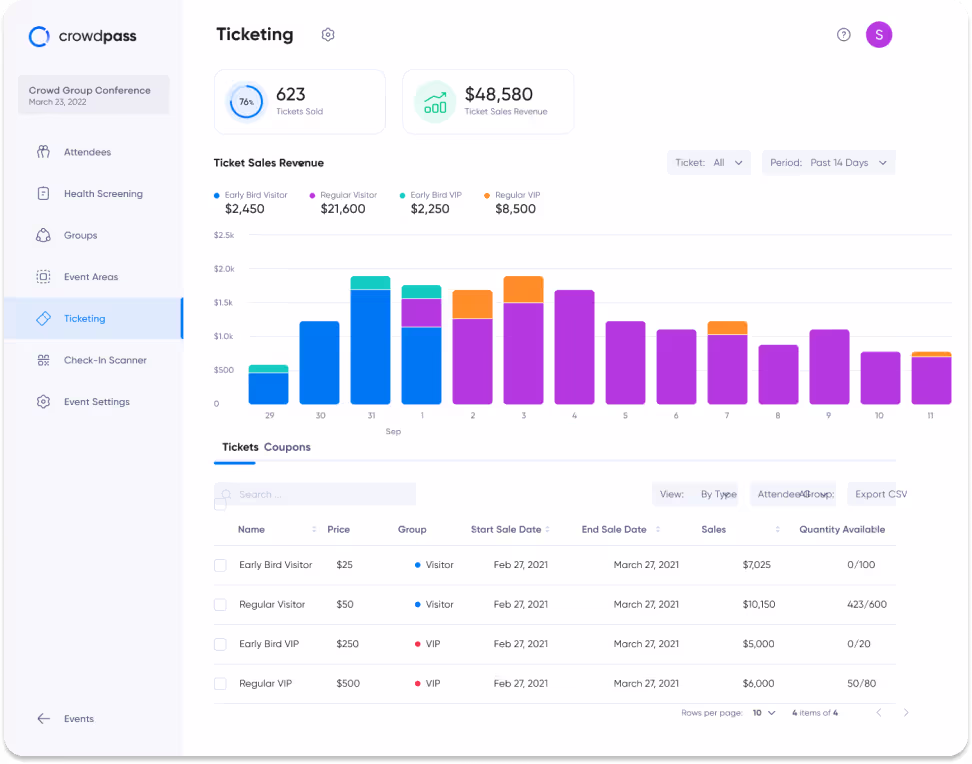Image resolution: width=972 pixels, height=764 pixels.
Task: Click the Export CSV button
Action: [880, 493]
